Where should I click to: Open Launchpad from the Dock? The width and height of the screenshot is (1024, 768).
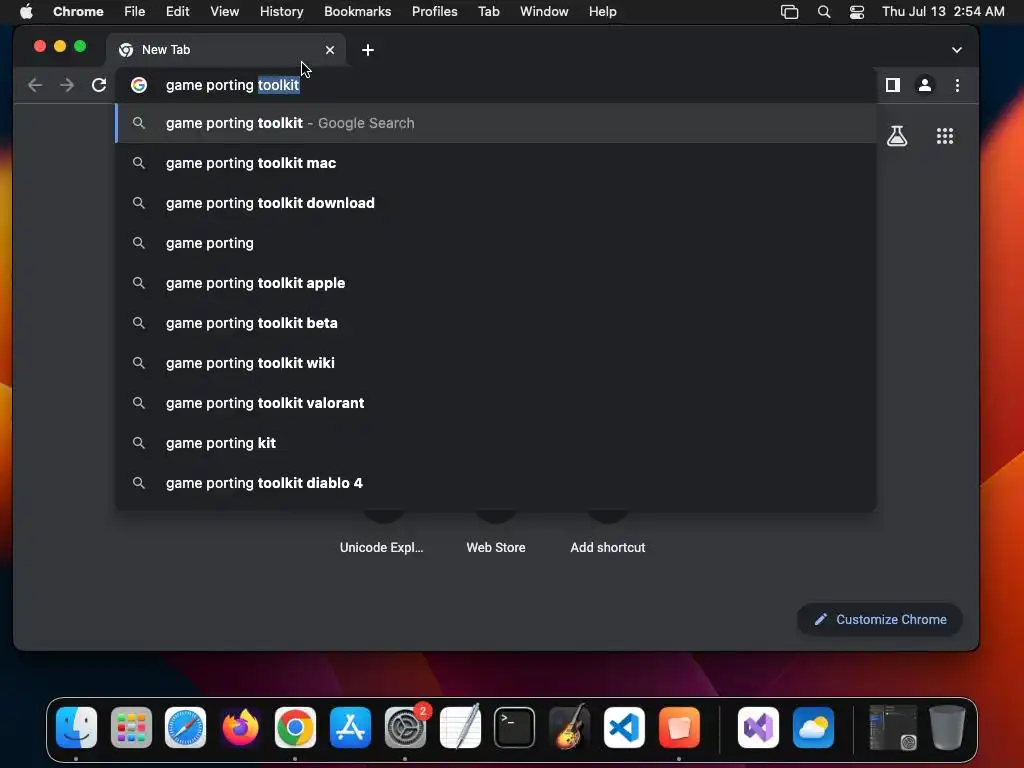[x=131, y=728]
